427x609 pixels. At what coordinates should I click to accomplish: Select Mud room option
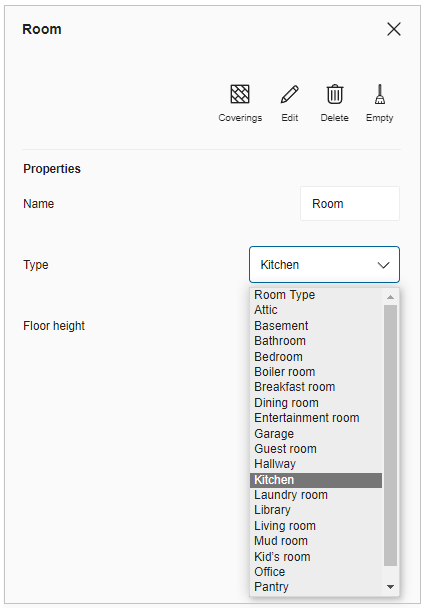pyautogui.click(x=316, y=541)
